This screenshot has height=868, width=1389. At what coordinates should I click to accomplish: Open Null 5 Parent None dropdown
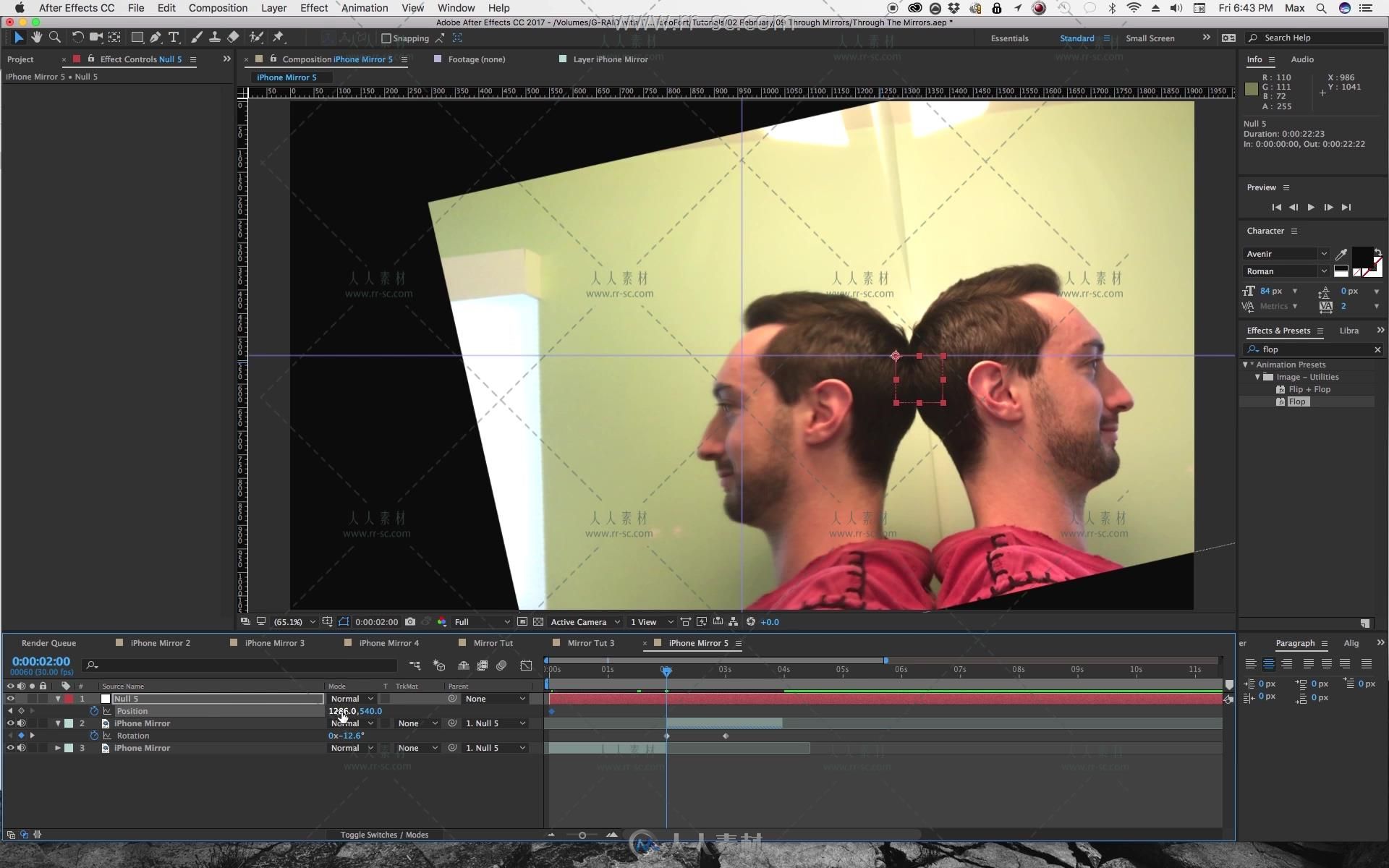[496, 699]
